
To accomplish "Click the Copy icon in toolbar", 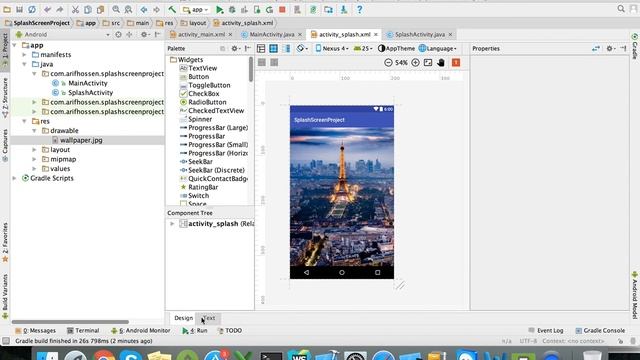I will (88, 9).
